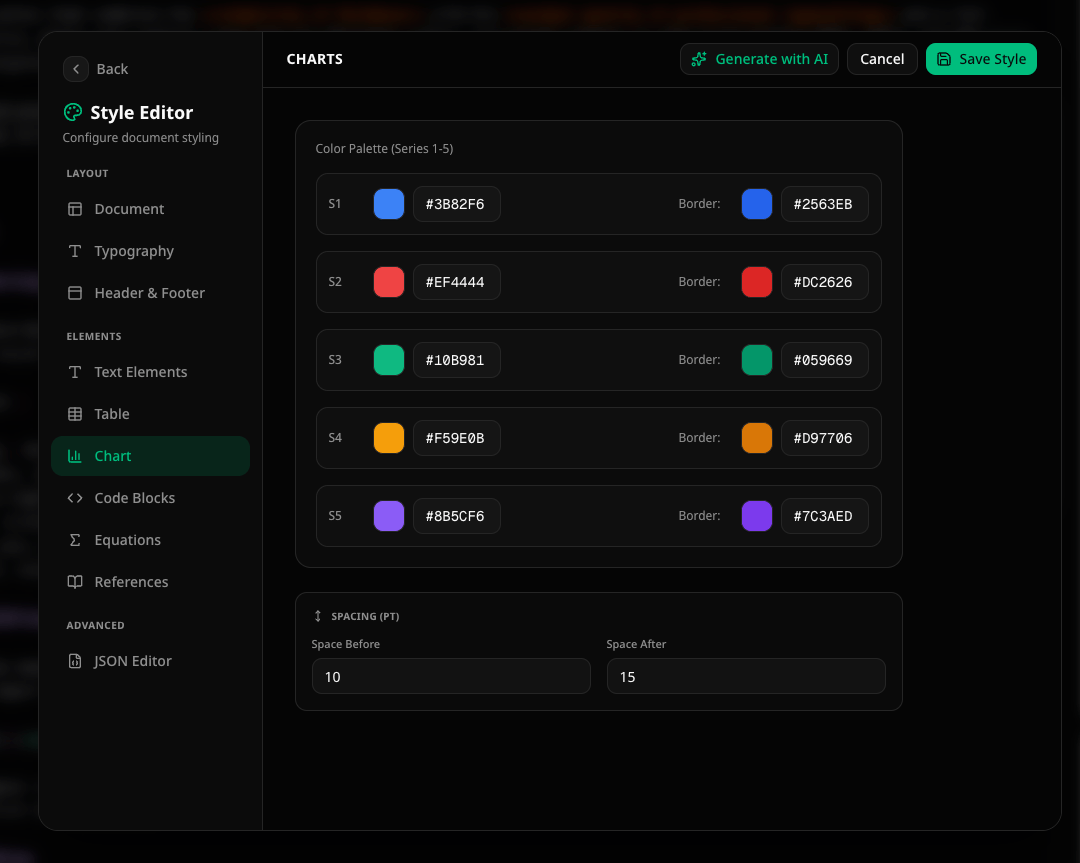
Task: Edit the #3B82F6 hex field
Action: [x=457, y=205]
